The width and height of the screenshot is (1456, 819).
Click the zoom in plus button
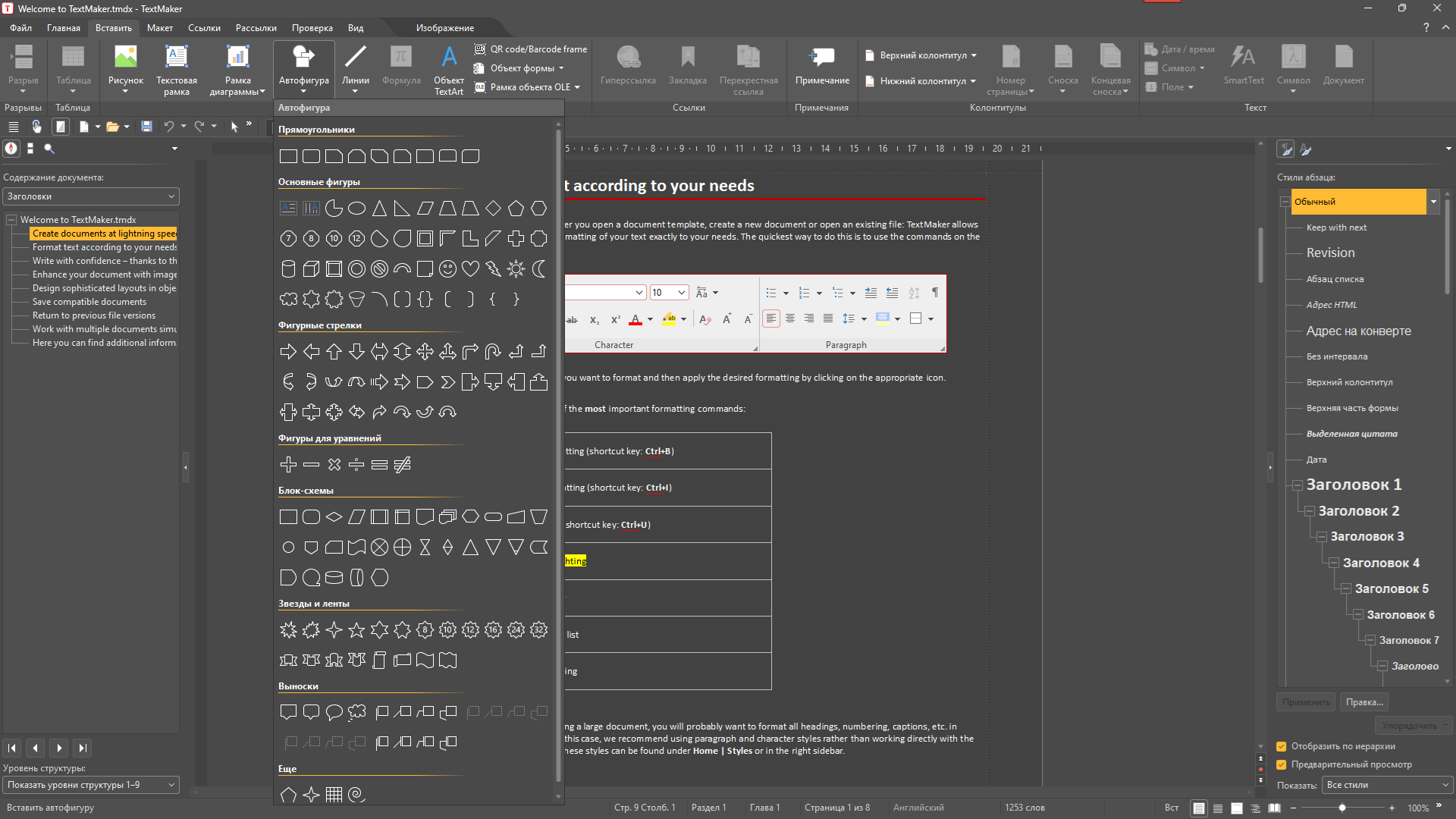(1392, 808)
